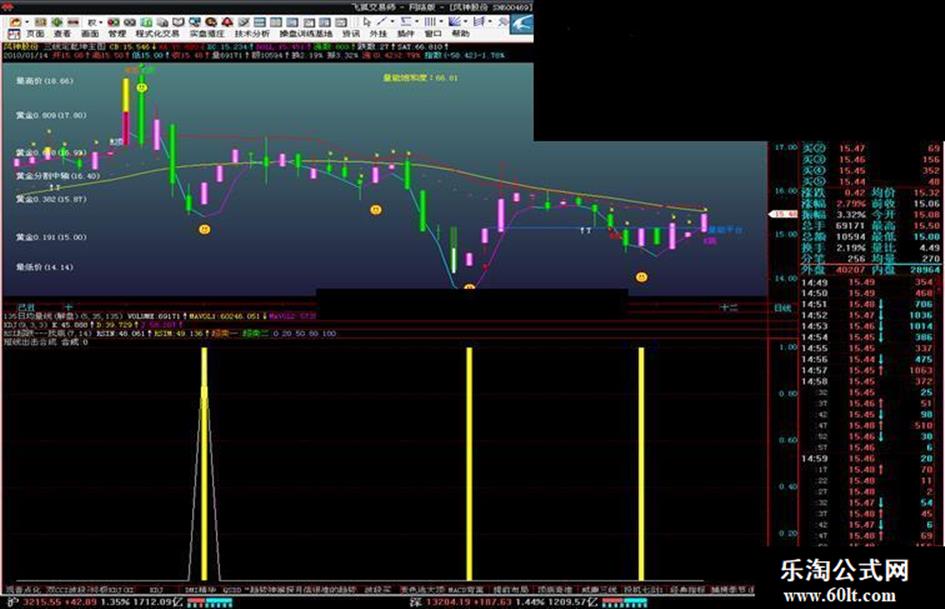
Task: Click the 权 rights-adjustment toolbar button
Action: click(x=92, y=22)
